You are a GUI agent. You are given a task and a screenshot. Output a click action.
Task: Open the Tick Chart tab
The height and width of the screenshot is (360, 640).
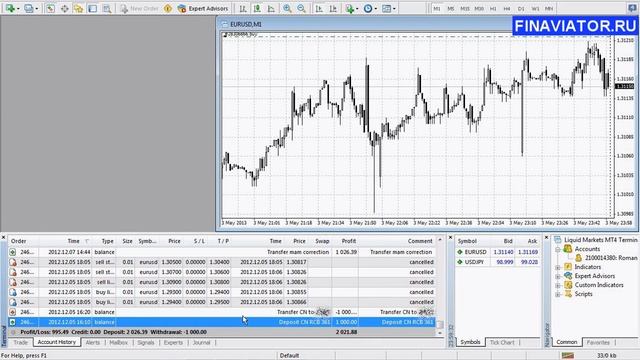tap(502, 342)
